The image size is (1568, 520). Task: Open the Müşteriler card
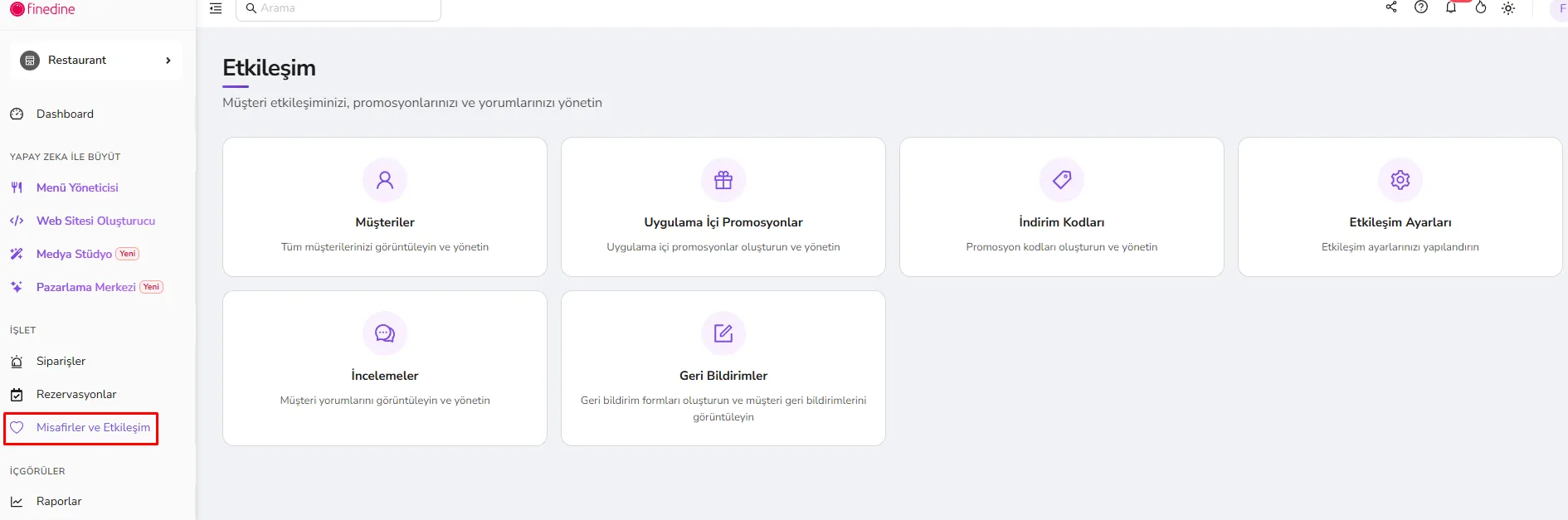pyautogui.click(x=385, y=207)
